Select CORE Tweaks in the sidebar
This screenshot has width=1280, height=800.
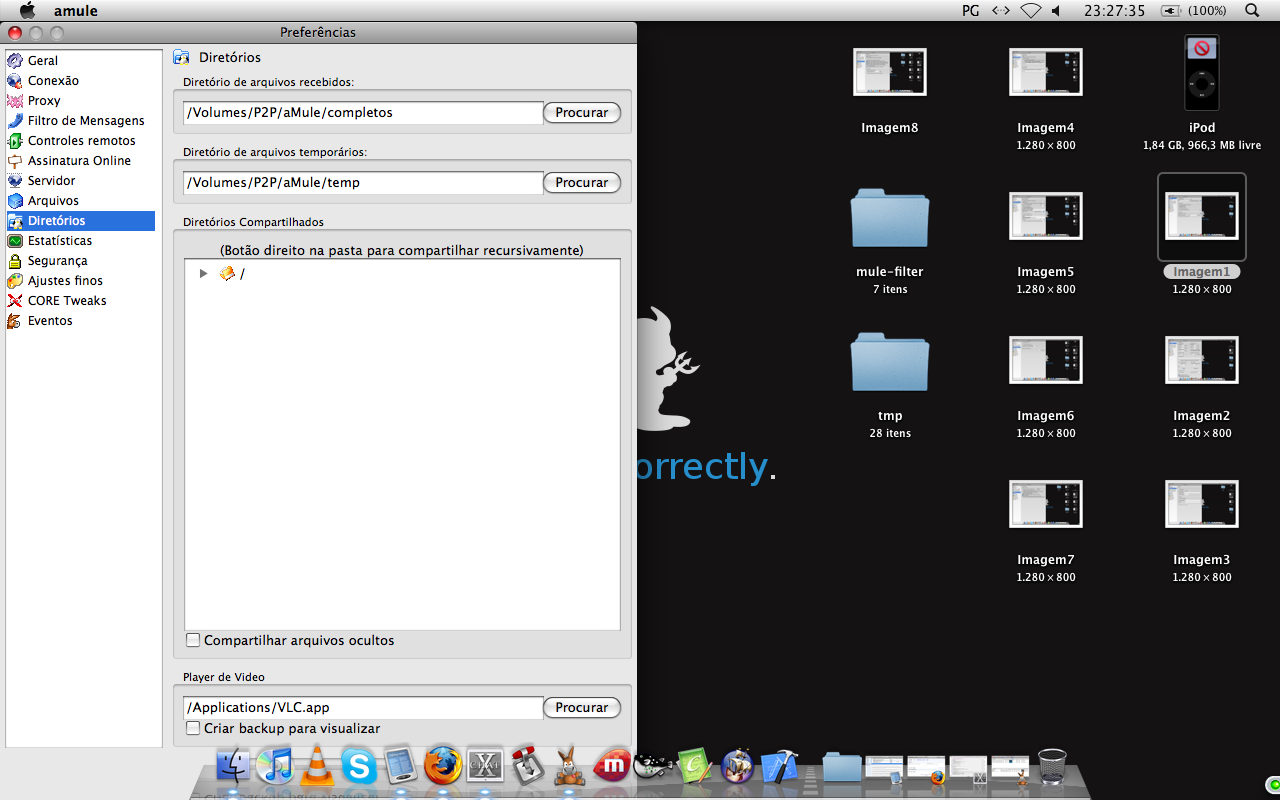[x=66, y=301]
